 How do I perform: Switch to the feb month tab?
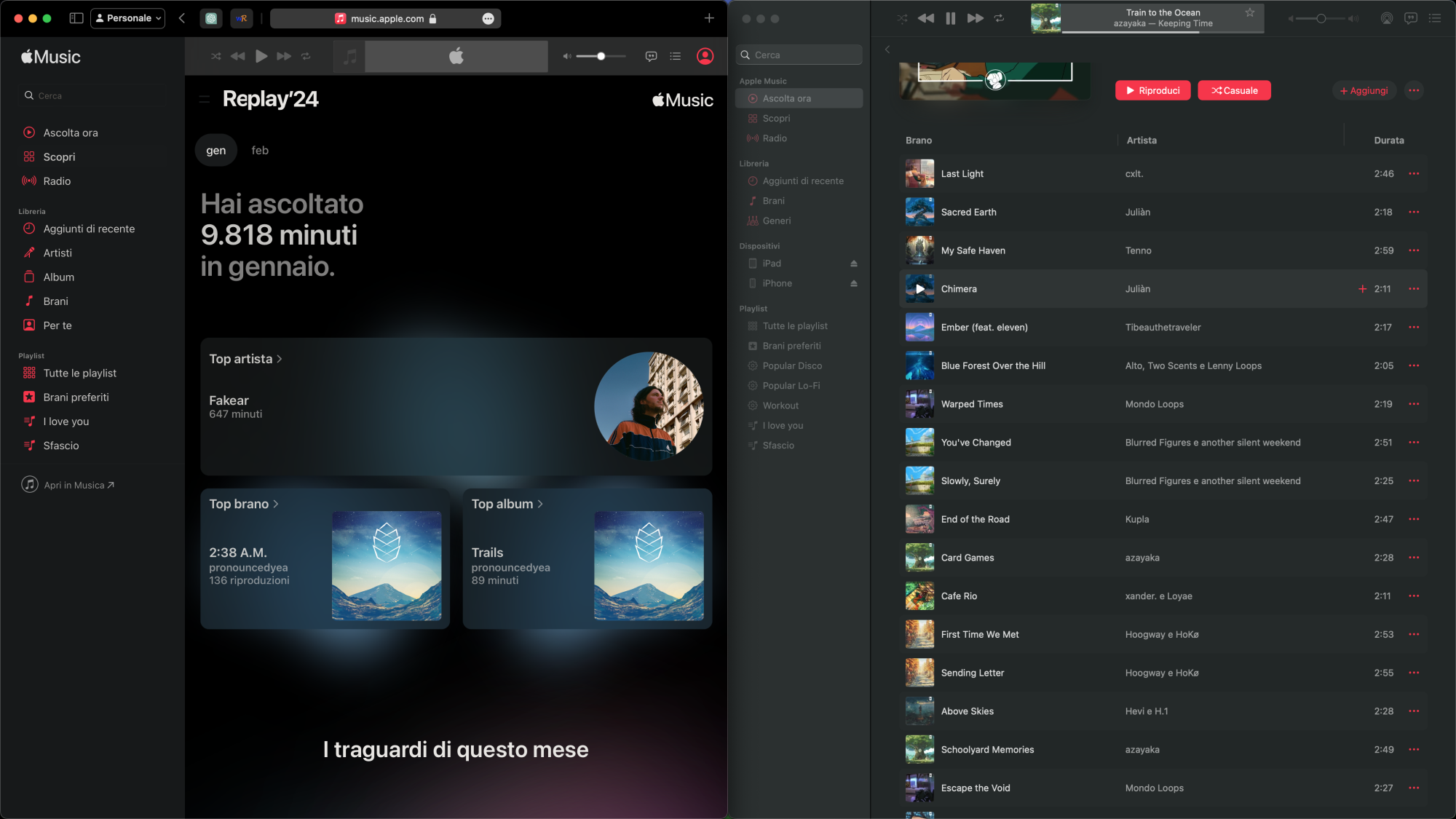pyautogui.click(x=260, y=151)
